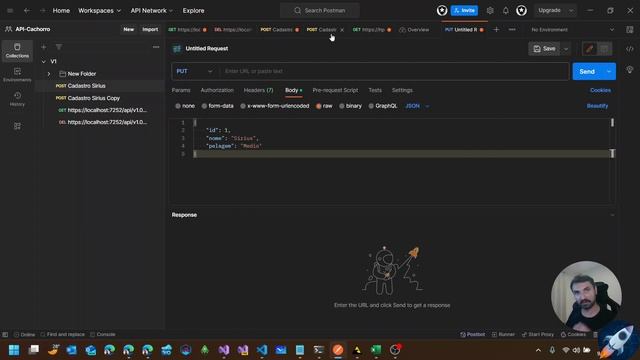Open the code snippet icon on right sidebar
This screenshot has height=360, width=640.
tap(630, 49)
